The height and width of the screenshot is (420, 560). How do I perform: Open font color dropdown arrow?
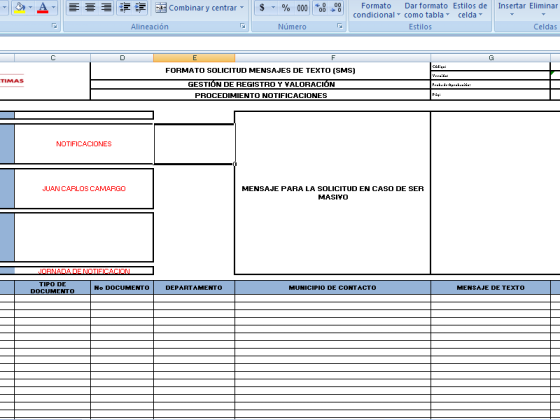[53, 7]
